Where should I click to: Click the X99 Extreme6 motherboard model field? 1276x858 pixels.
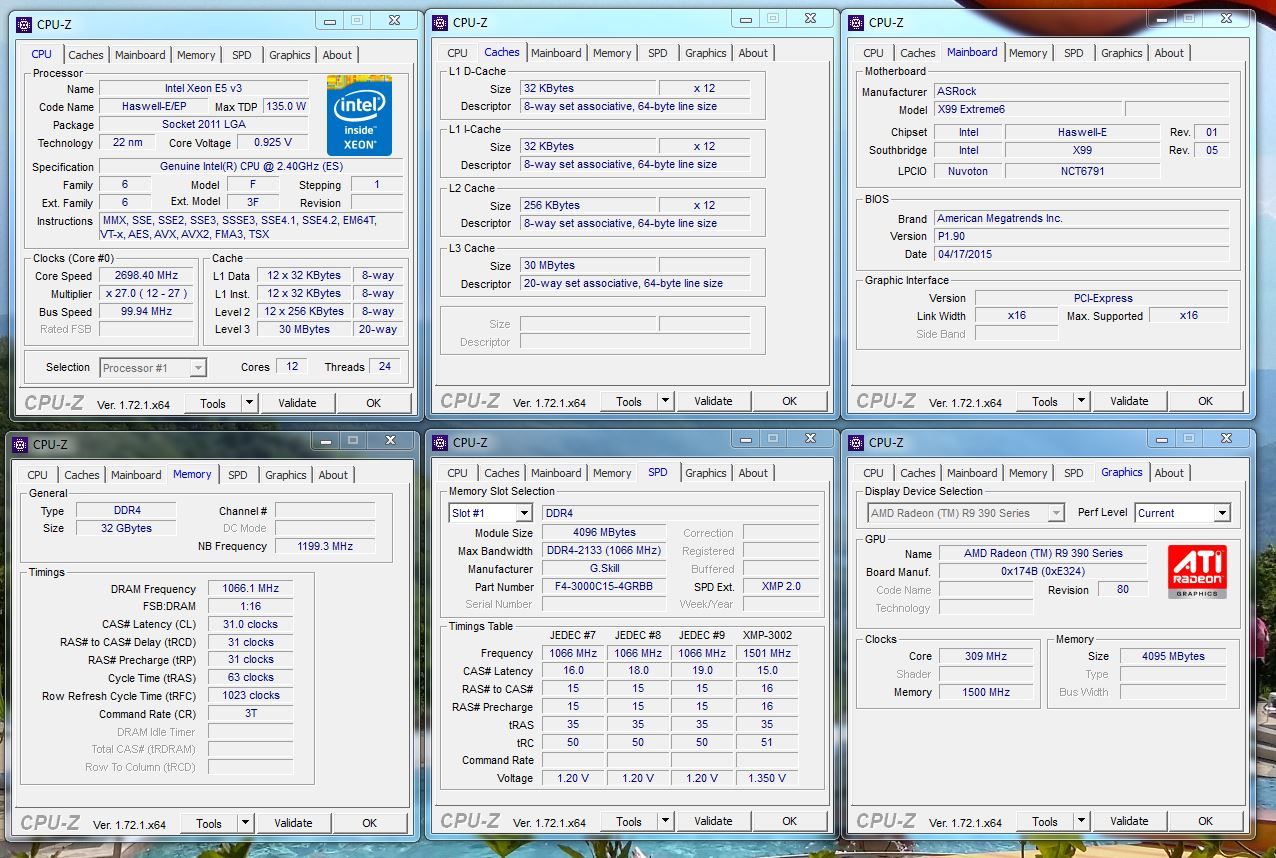coord(1027,110)
